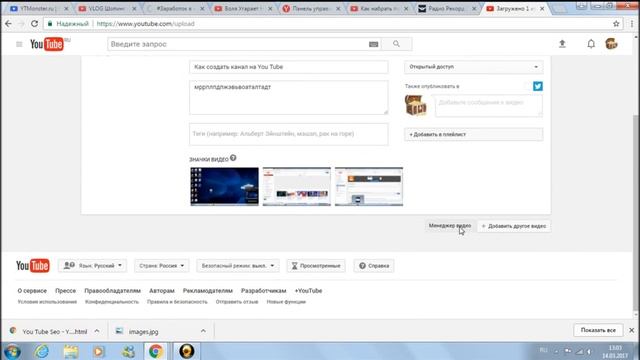The height and width of the screenshot is (360, 640).
Task: Click the 'Просмотренные' history button
Action: coord(316,266)
